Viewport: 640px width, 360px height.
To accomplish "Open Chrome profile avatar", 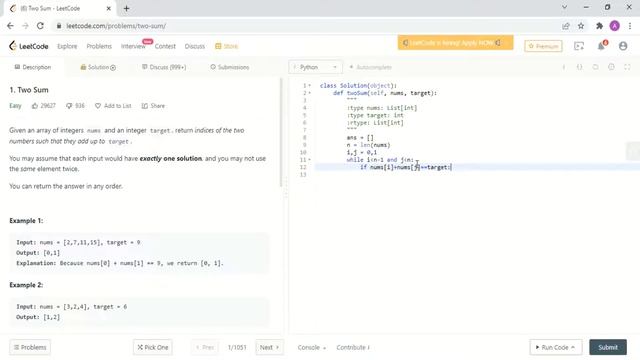I will click(x=615, y=26).
